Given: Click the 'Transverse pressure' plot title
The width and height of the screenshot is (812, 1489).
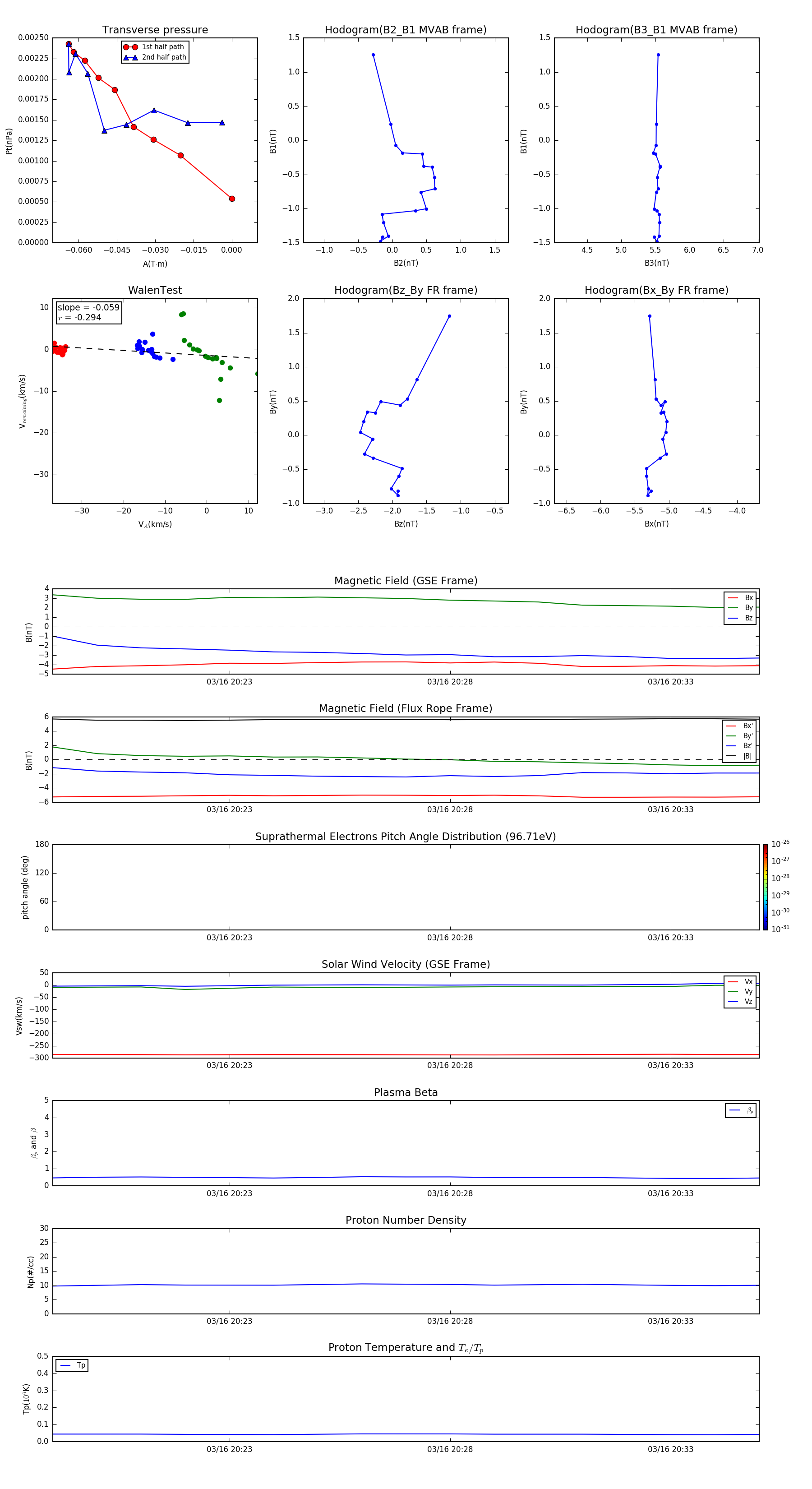Looking at the screenshot, I should click(155, 29).
